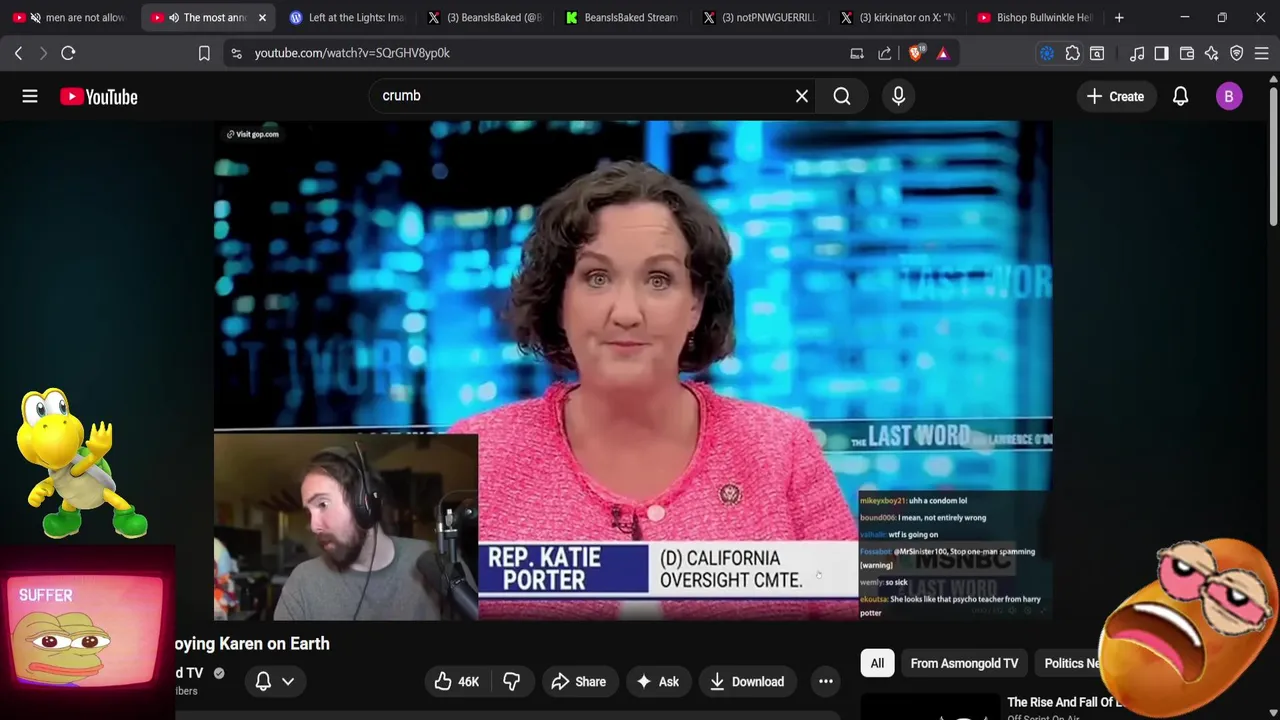Open notification preference dropdown beside bell
1280x720 pixels.
coord(288,682)
